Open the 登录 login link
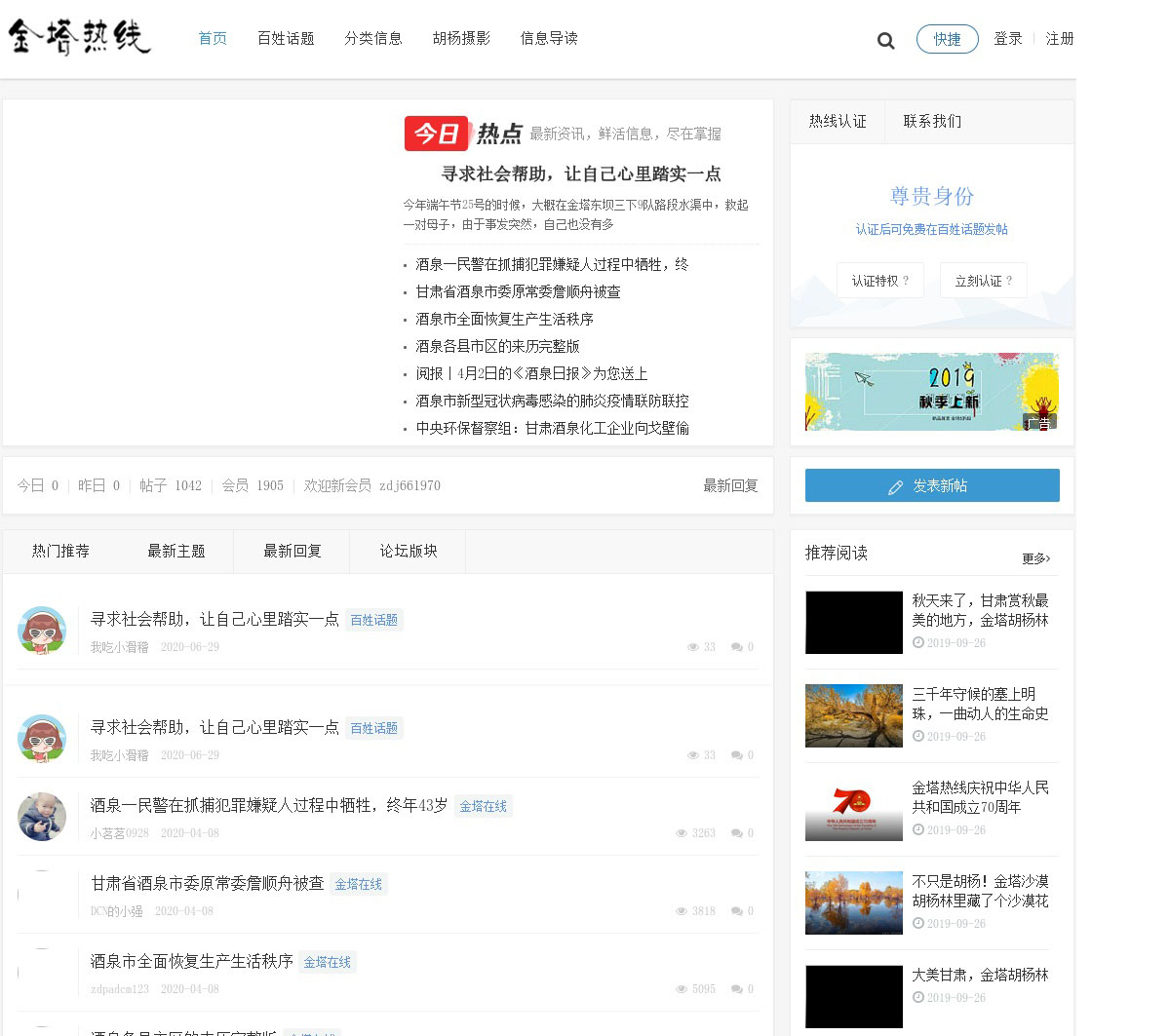The width and height of the screenshot is (1170, 1036). coord(1007,39)
